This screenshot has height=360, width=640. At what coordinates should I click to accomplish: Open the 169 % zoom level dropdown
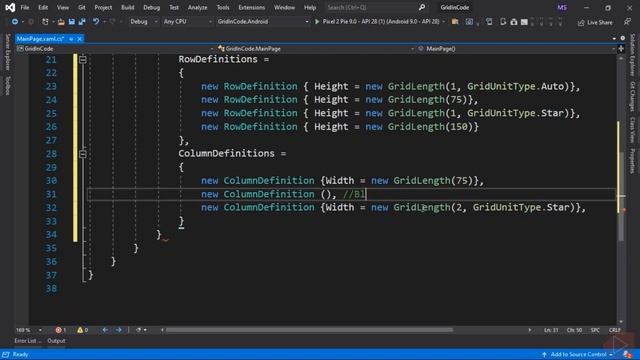coord(29,330)
